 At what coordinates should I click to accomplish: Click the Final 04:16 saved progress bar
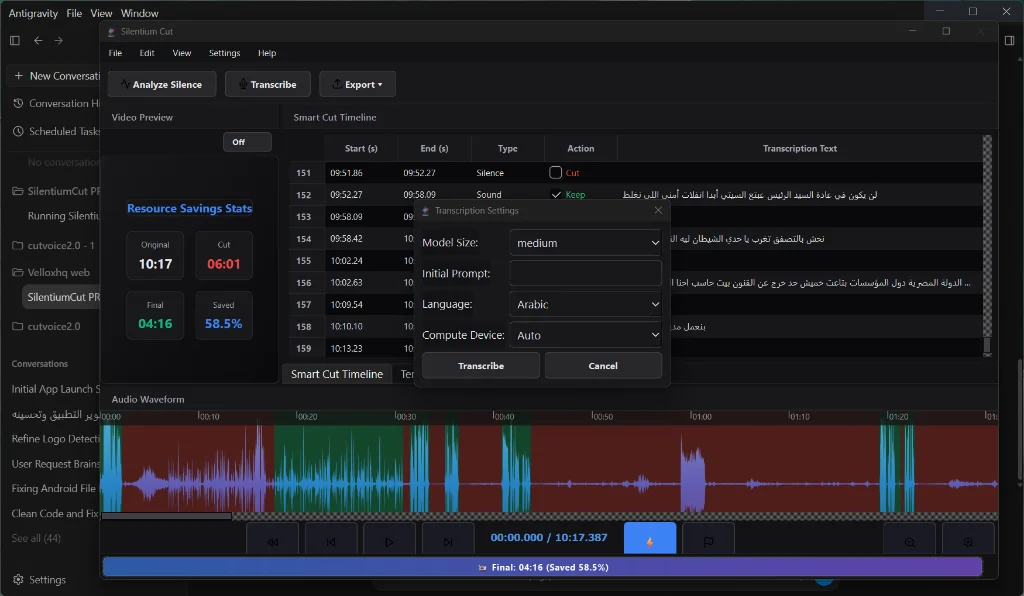(542, 567)
